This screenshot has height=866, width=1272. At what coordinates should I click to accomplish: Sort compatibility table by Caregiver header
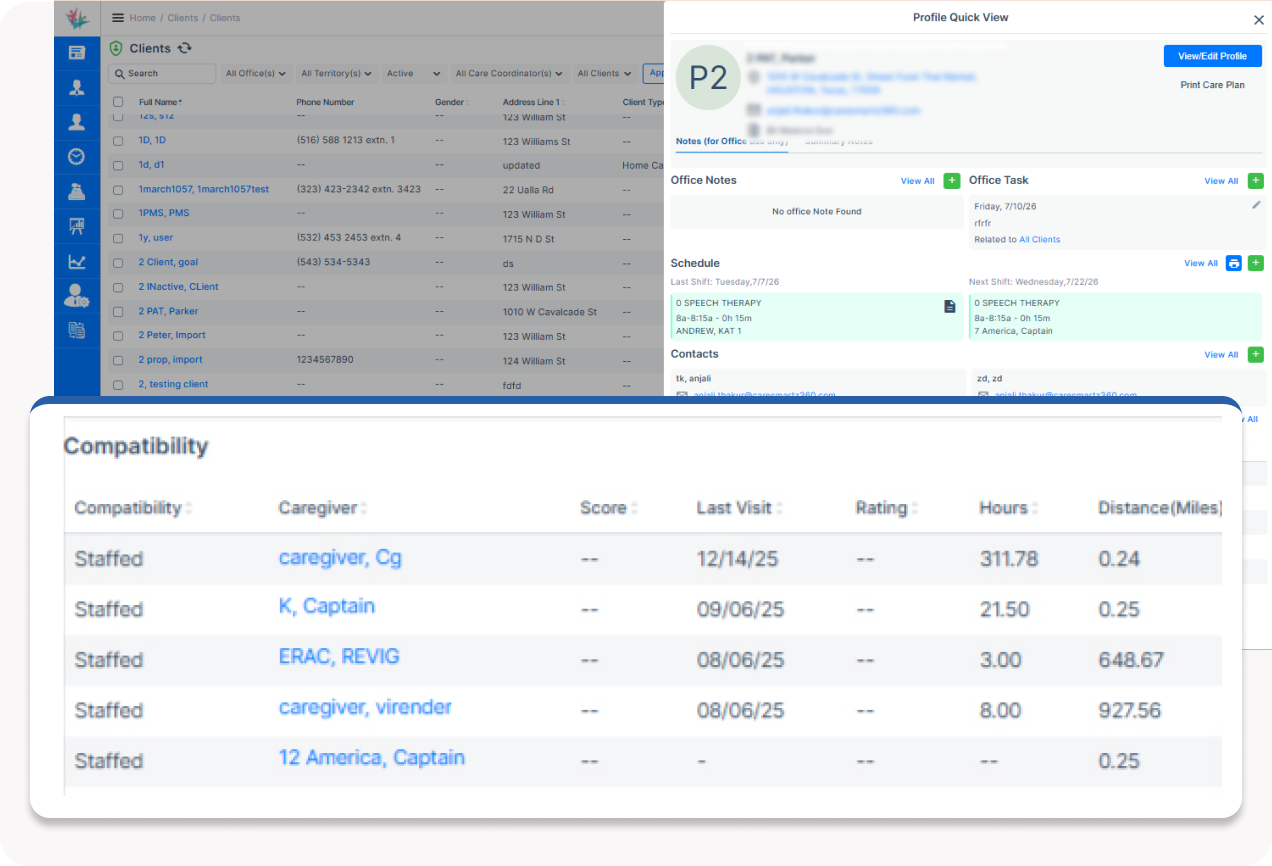(323, 508)
